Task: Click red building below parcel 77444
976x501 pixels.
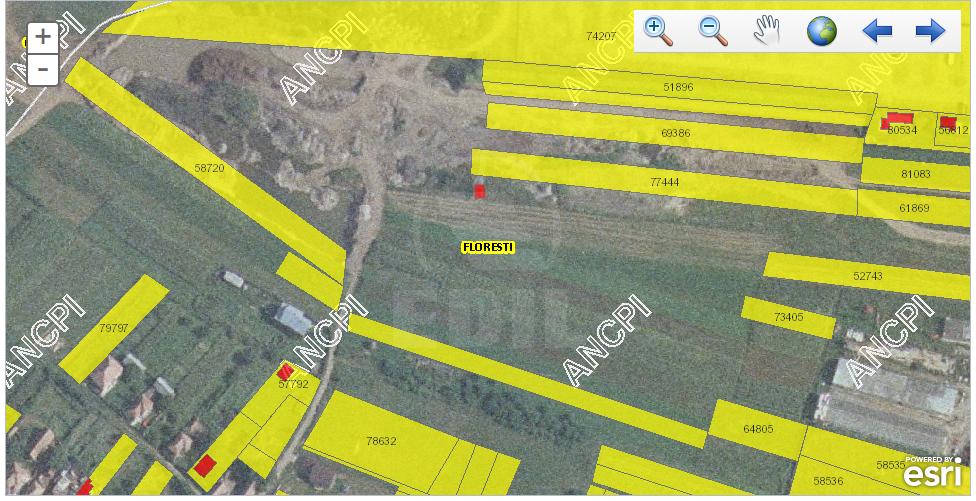Action: coord(479,191)
